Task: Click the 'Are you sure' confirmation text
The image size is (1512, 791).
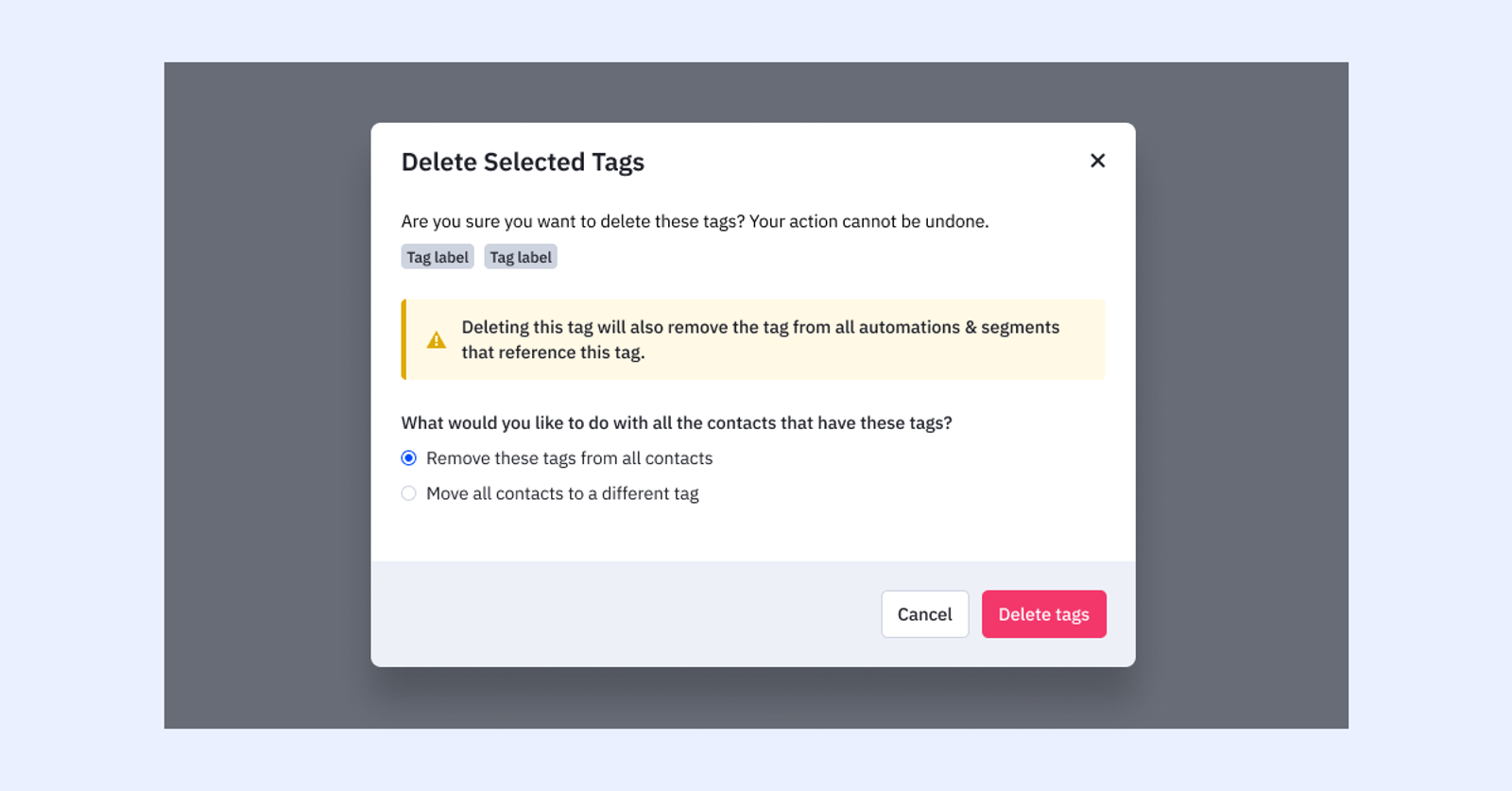Action: (573, 221)
